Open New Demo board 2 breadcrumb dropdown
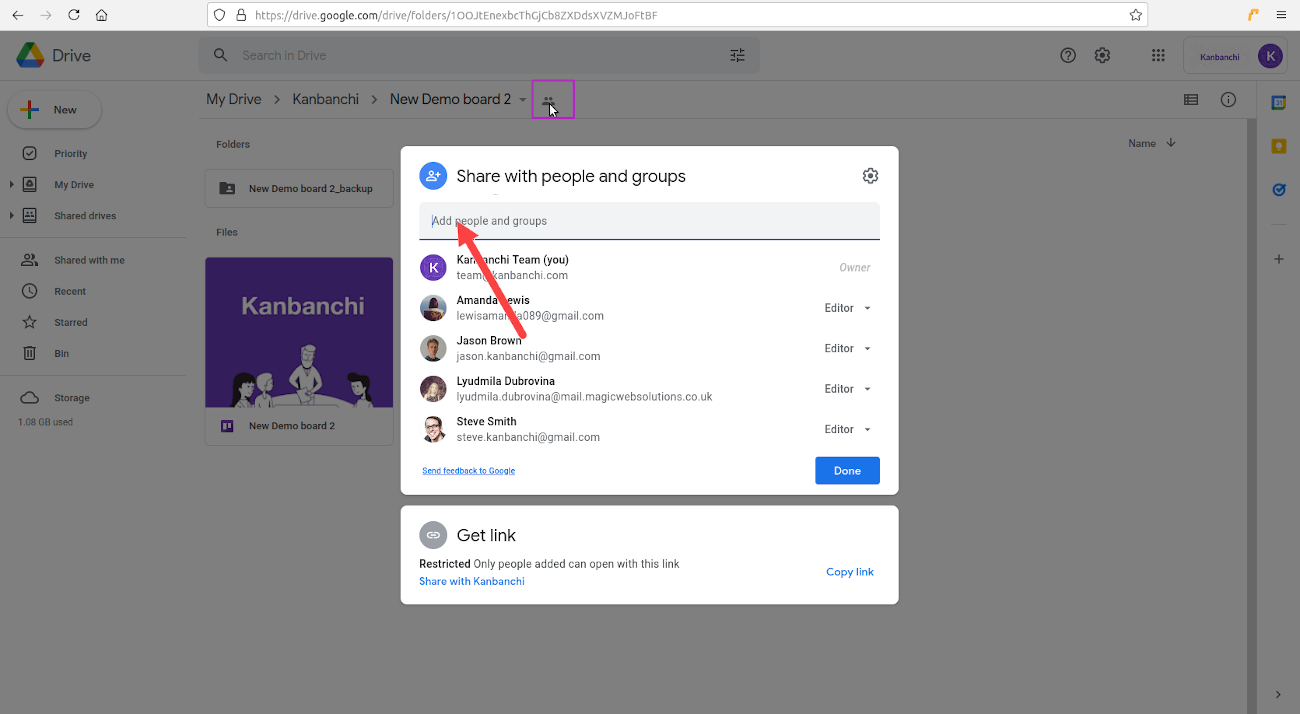 [x=522, y=100]
